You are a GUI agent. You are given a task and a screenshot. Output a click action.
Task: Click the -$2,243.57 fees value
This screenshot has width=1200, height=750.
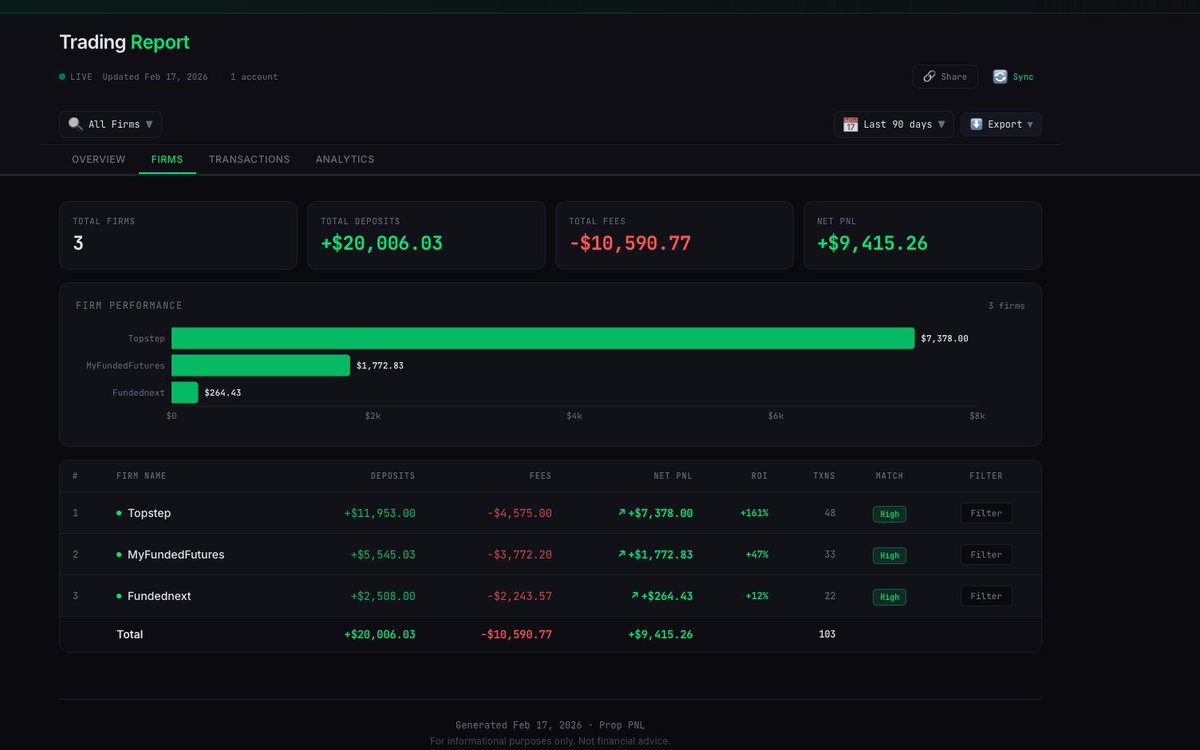tap(519, 596)
